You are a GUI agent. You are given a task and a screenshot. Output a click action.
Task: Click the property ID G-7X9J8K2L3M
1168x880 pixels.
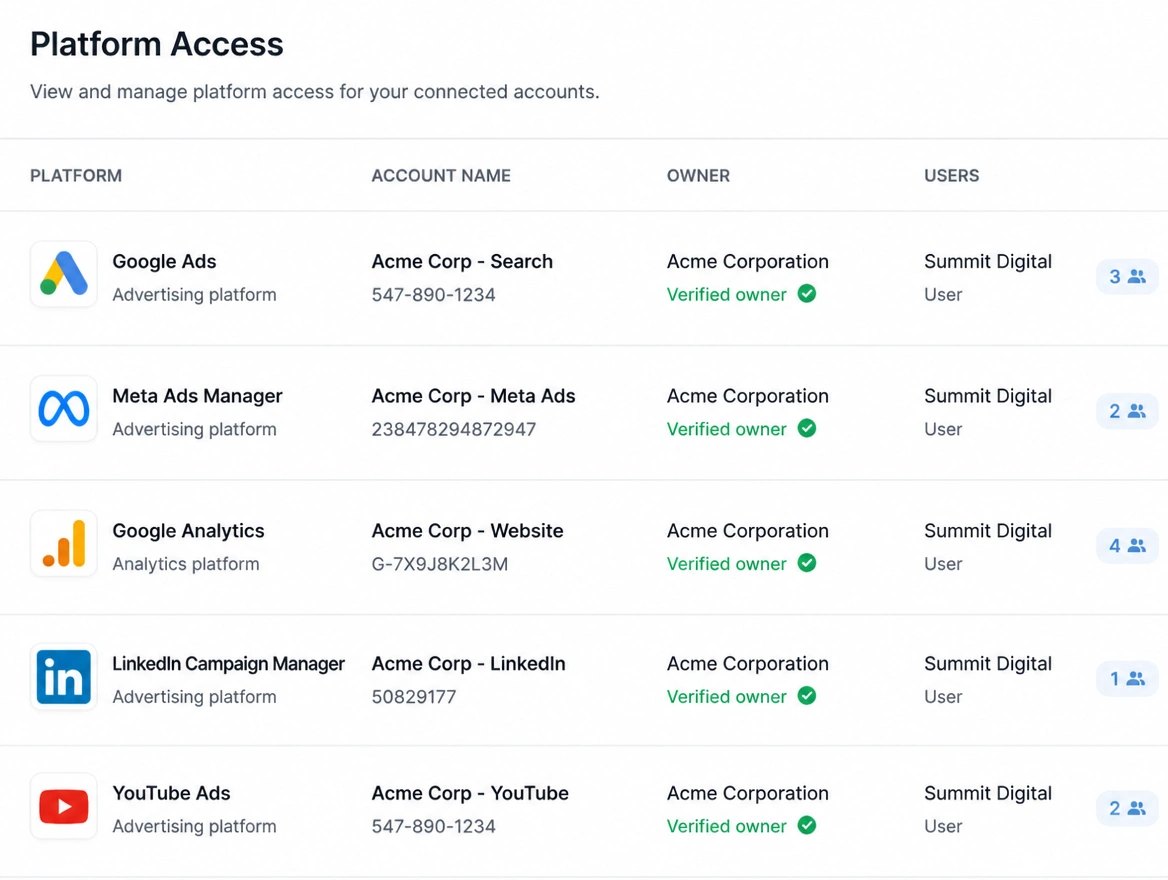[x=439, y=564]
